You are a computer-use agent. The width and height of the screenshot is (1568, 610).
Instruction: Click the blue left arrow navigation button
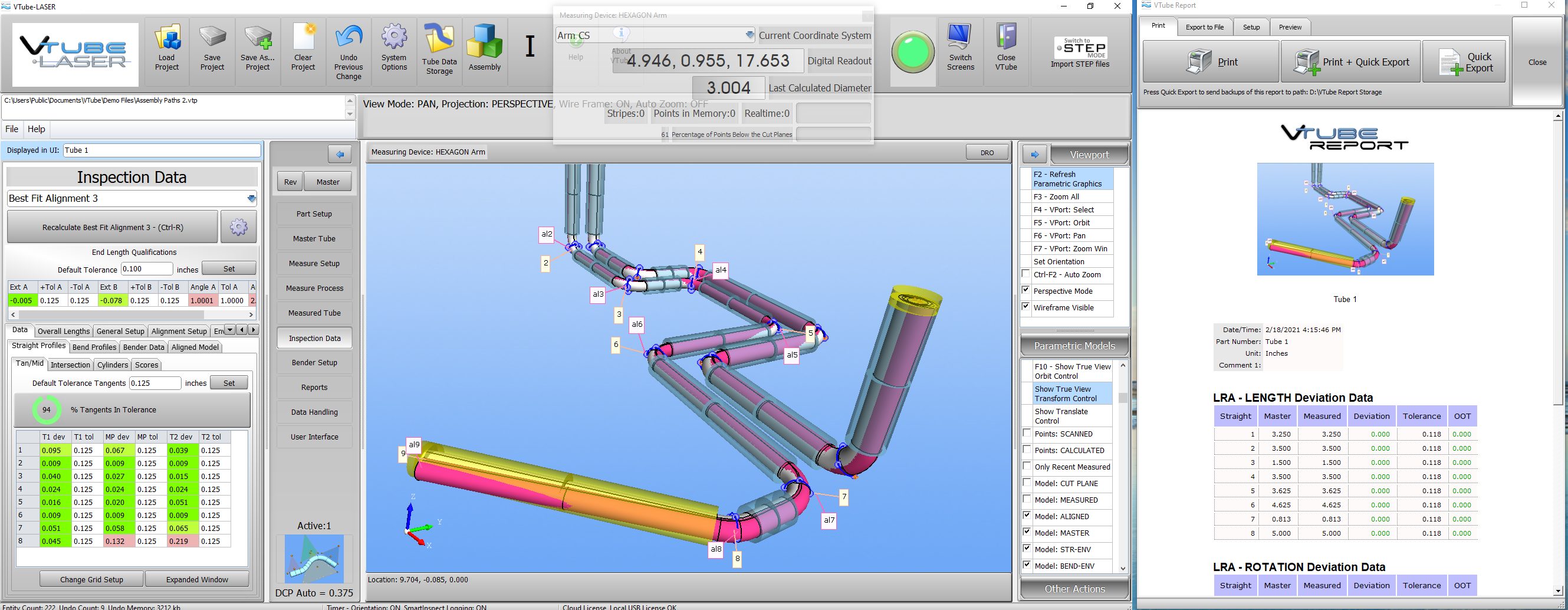[x=340, y=155]
